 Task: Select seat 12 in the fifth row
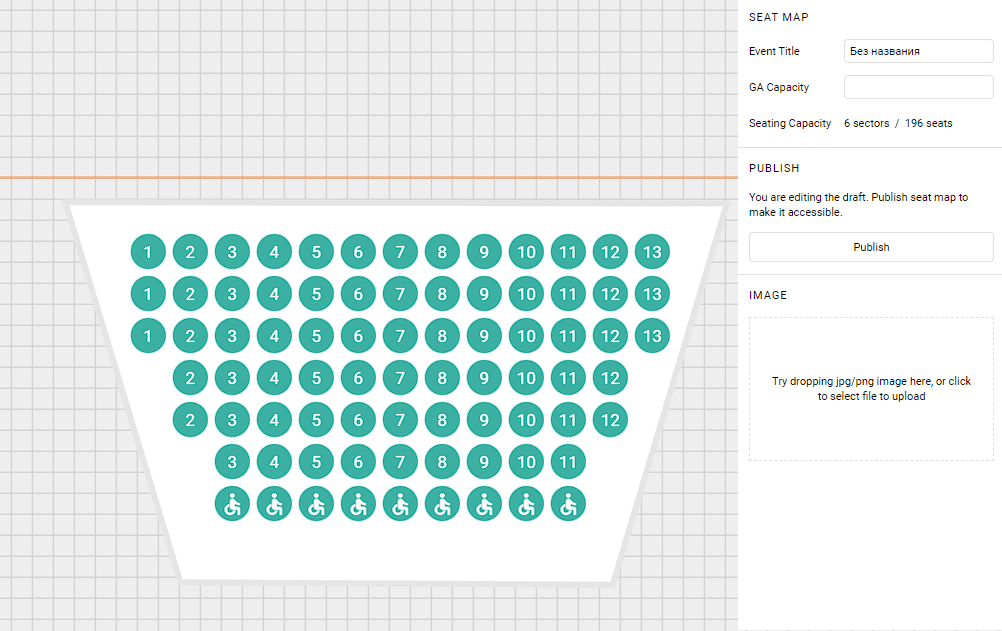click(x=610, y=420)
